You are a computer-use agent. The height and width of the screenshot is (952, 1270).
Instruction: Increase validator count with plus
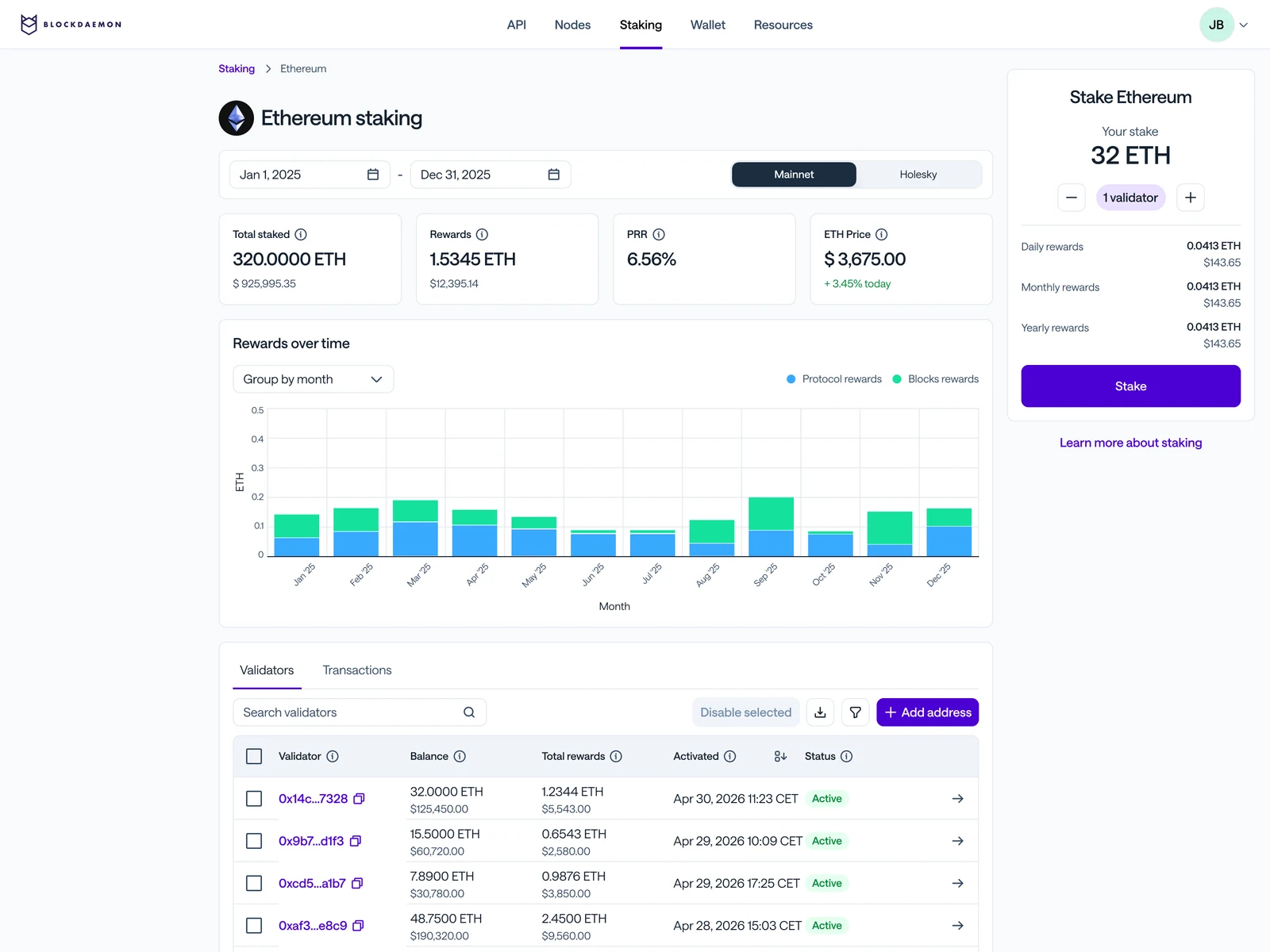point(1191,198)
